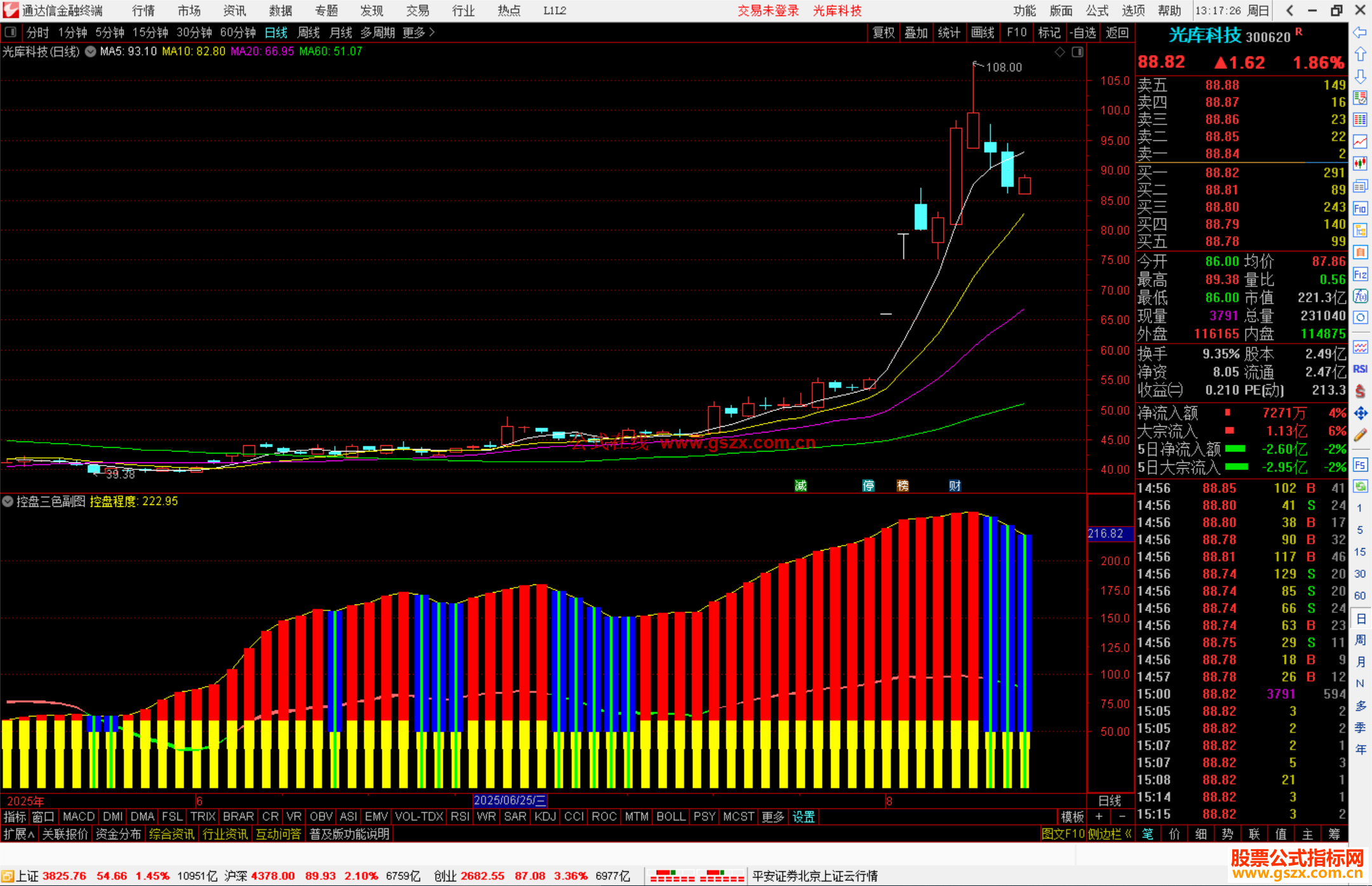Click the 财 marker icon on chart

pos(955,486)
